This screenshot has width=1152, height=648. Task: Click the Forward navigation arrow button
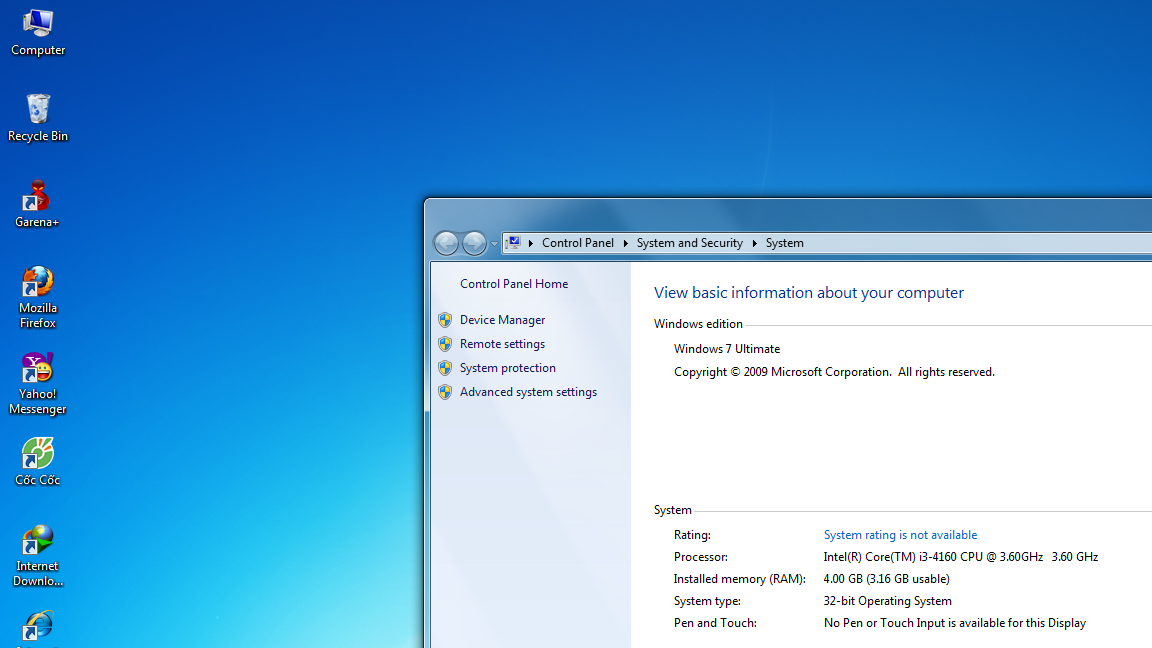[x=474, y=243]
